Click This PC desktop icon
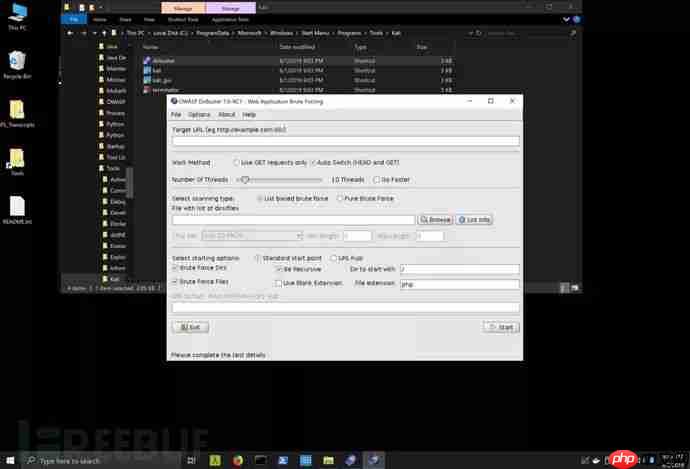The width and height of the screenshot is (690, 469). click(x=18, y=16)
